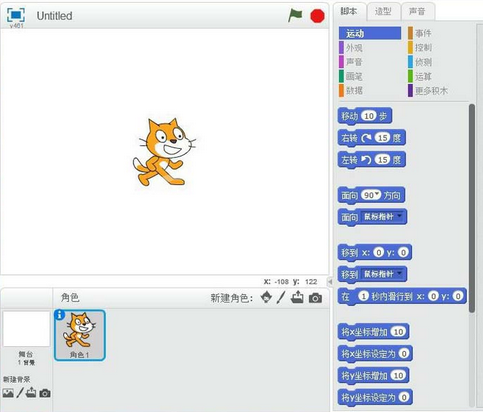483x412 pixels.
Task: Switch to the 造型 tab
Action: point(383,12)
